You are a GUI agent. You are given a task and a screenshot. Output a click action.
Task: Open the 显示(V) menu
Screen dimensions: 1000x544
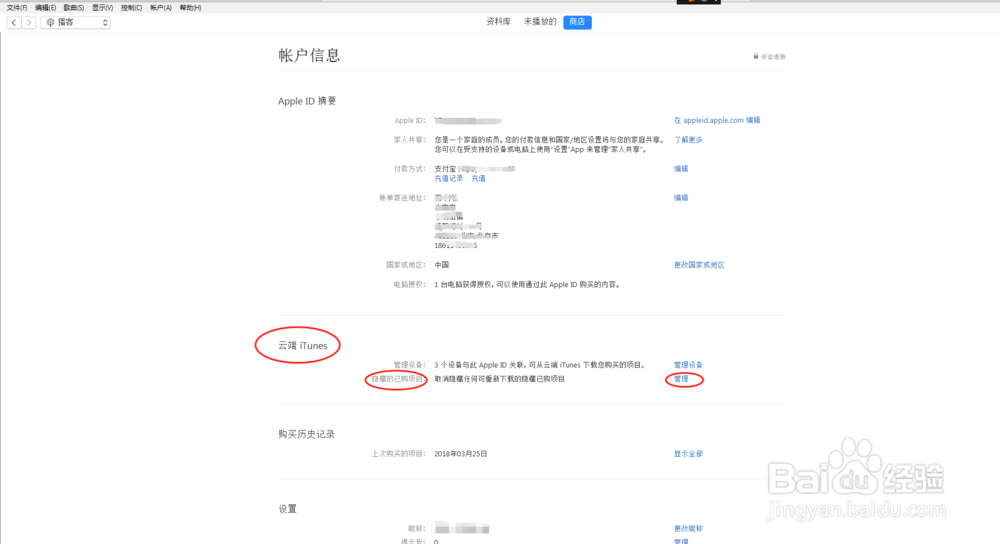click(x=103, y=8)
